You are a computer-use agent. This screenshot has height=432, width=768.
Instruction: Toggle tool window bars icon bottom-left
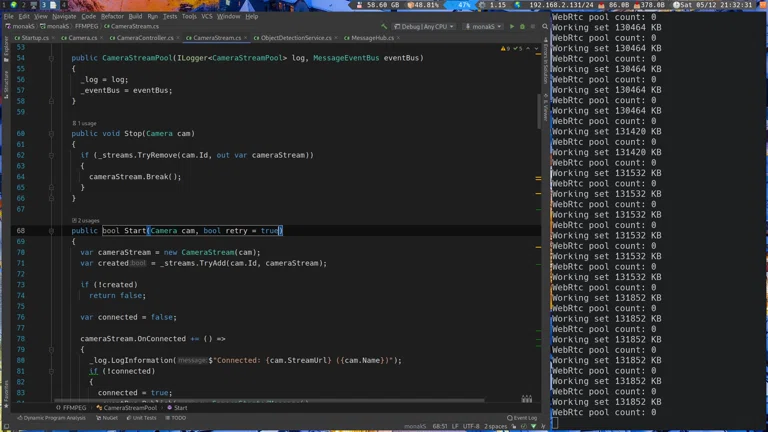(x=6, y=427)
